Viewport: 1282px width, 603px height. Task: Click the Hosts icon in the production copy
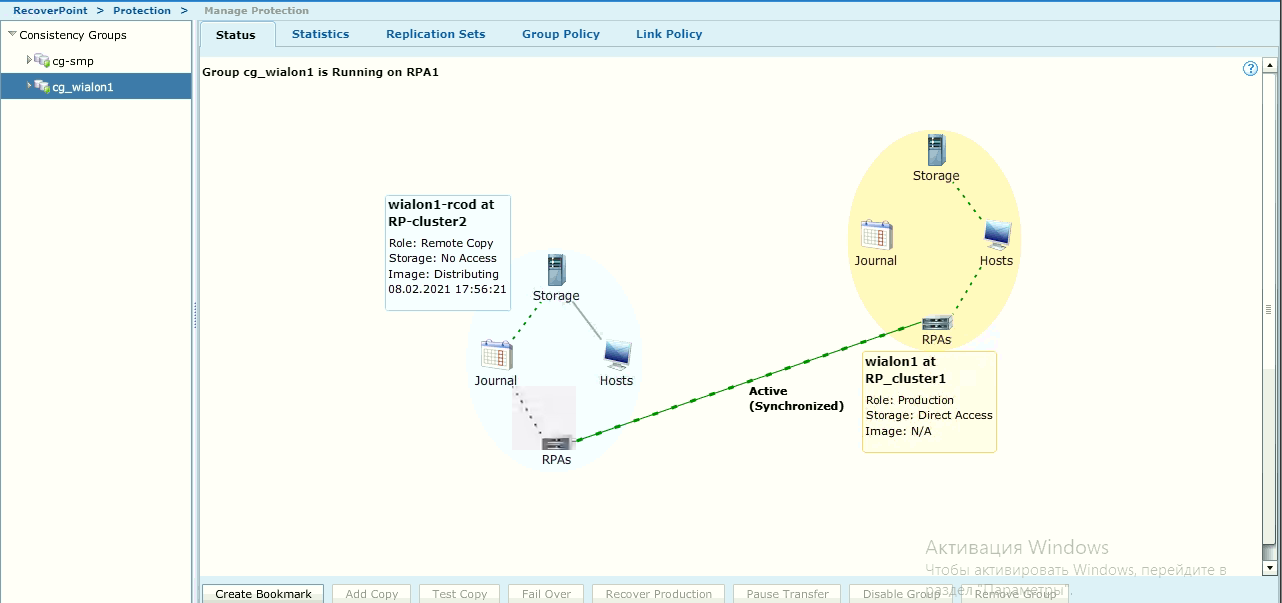point(996,235)
